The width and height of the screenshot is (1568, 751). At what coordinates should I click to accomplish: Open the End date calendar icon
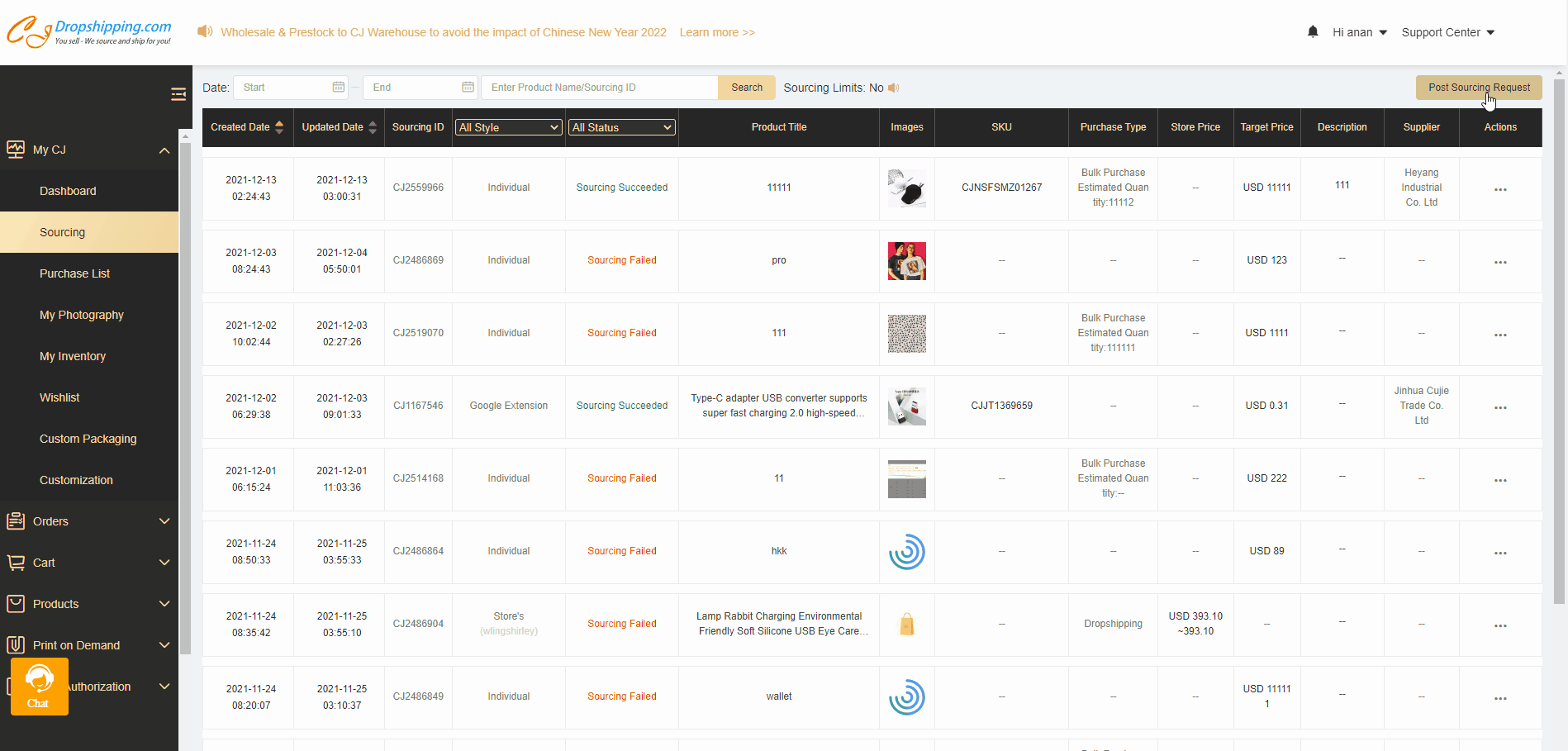pyautogui.click(x=468, y=88)
